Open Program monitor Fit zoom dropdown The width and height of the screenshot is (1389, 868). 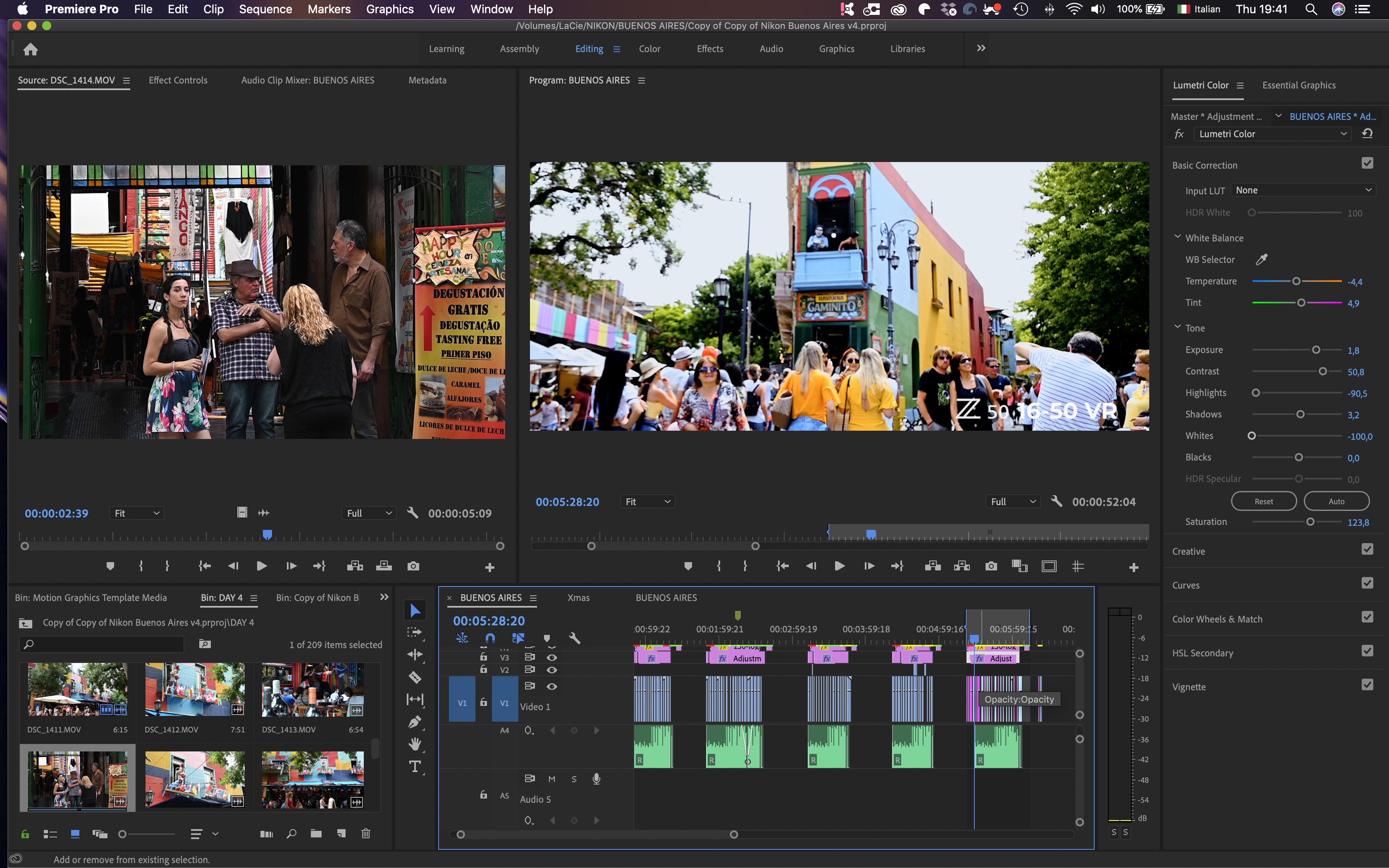tap(647, 502)
